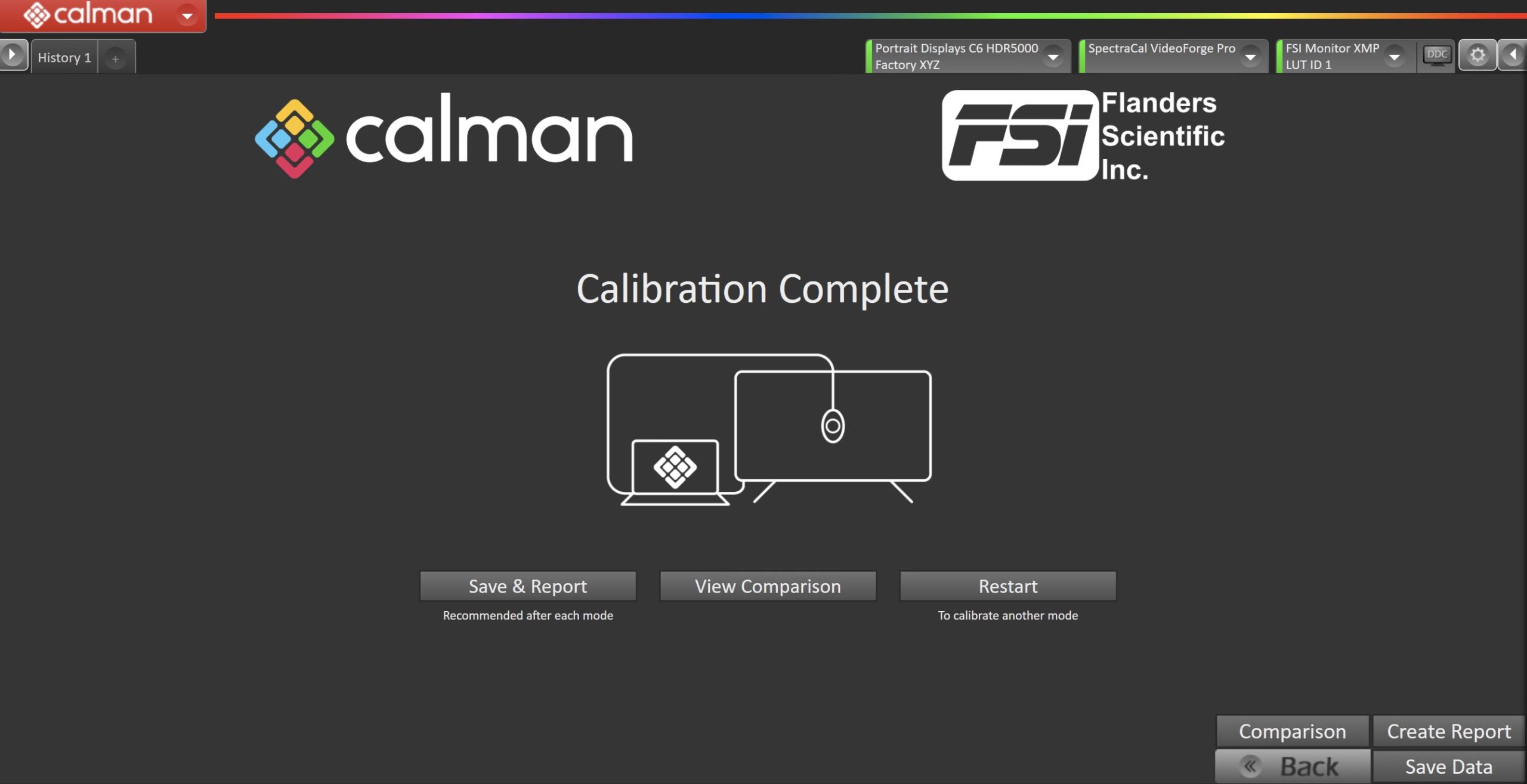Open the SpectraCal VideoForge Pro source dropdown
Viewport: 1527px width, 784px height.
(x=1250, y=57)
